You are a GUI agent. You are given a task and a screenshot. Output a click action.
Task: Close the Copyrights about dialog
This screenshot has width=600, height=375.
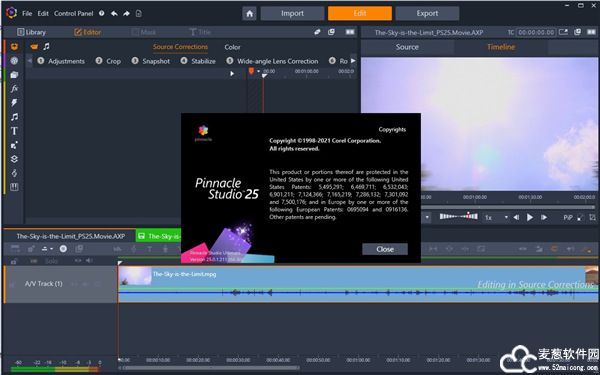click(385, 249)
